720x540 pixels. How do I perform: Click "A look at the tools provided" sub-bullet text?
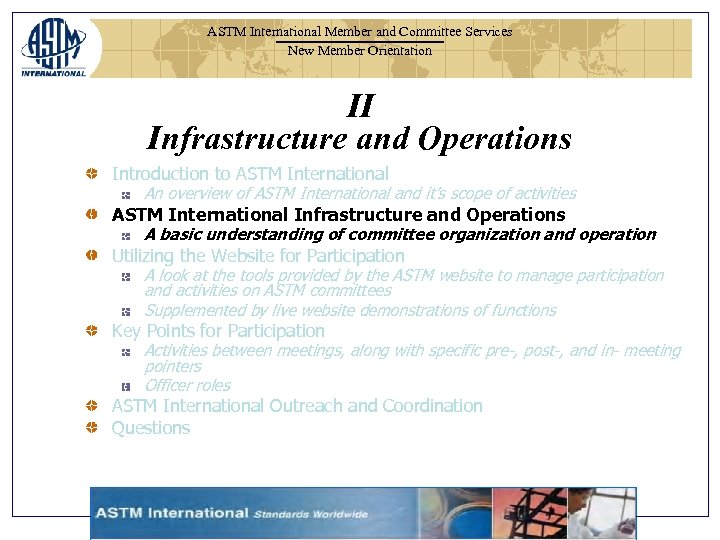coord(404,283)
